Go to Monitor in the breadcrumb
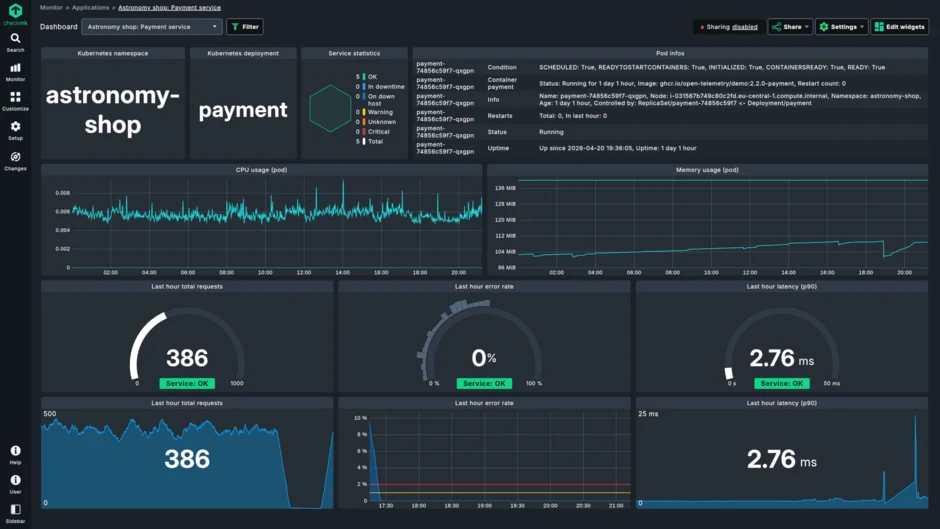Image resolution: width=940 pixels, height=529 pixels. [51, 8]
